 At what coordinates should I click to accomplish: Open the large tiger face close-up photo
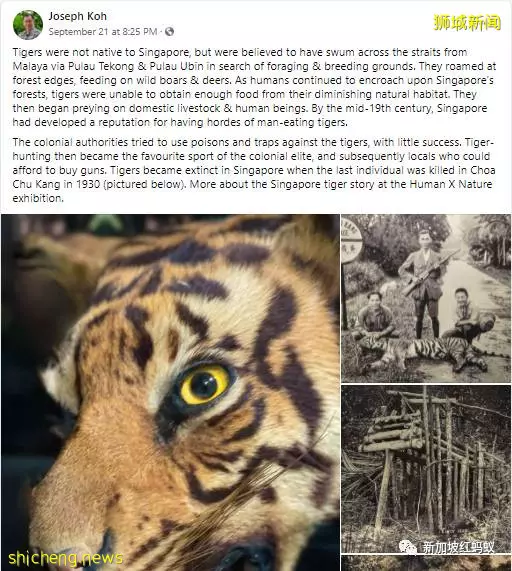pos(170,392)
